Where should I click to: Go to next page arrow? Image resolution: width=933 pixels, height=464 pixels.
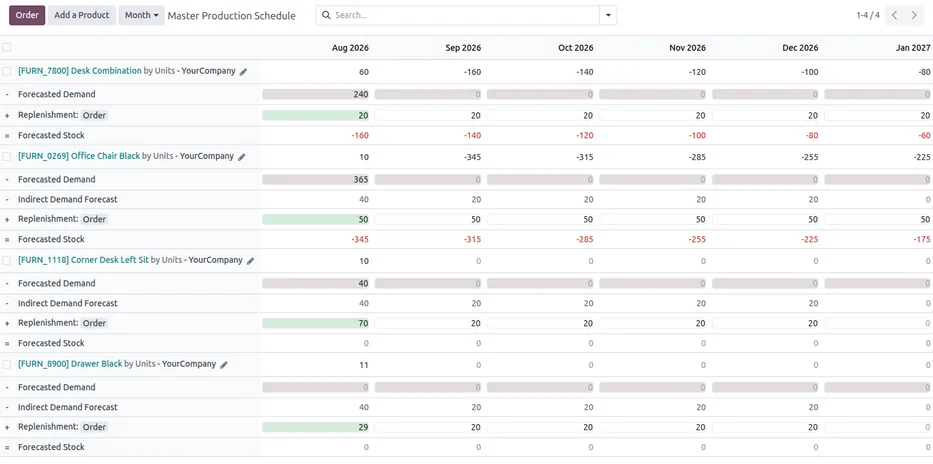[x=914, y=15]
